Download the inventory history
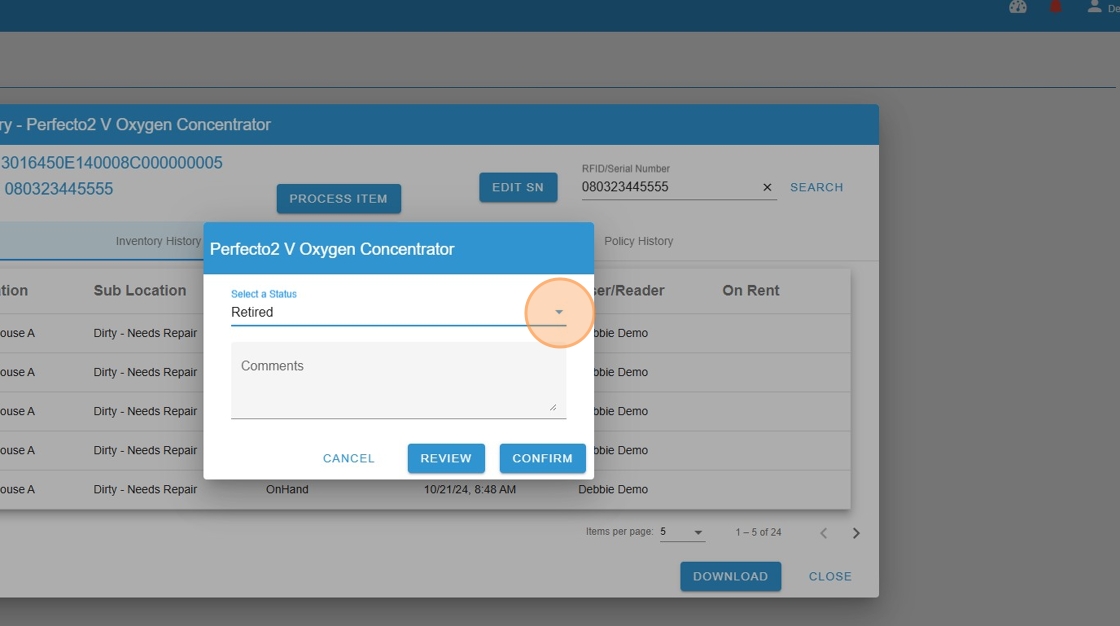This screenshot has width=1120, height=626. 730,577
